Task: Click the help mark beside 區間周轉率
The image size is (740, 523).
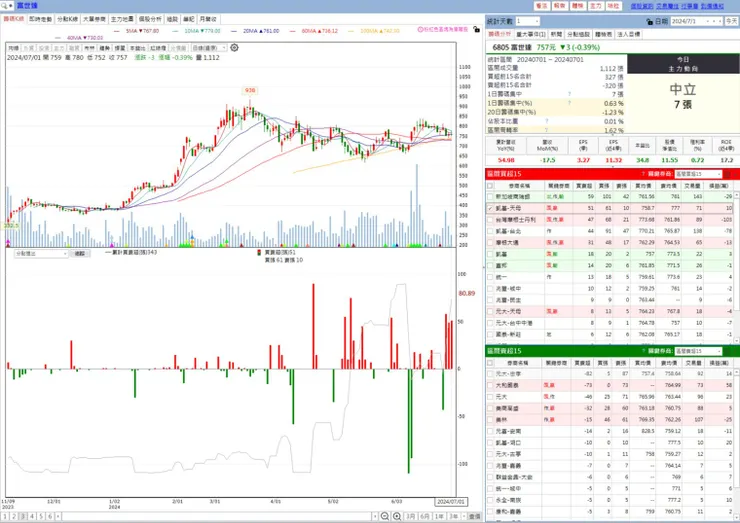Action: 547,130
